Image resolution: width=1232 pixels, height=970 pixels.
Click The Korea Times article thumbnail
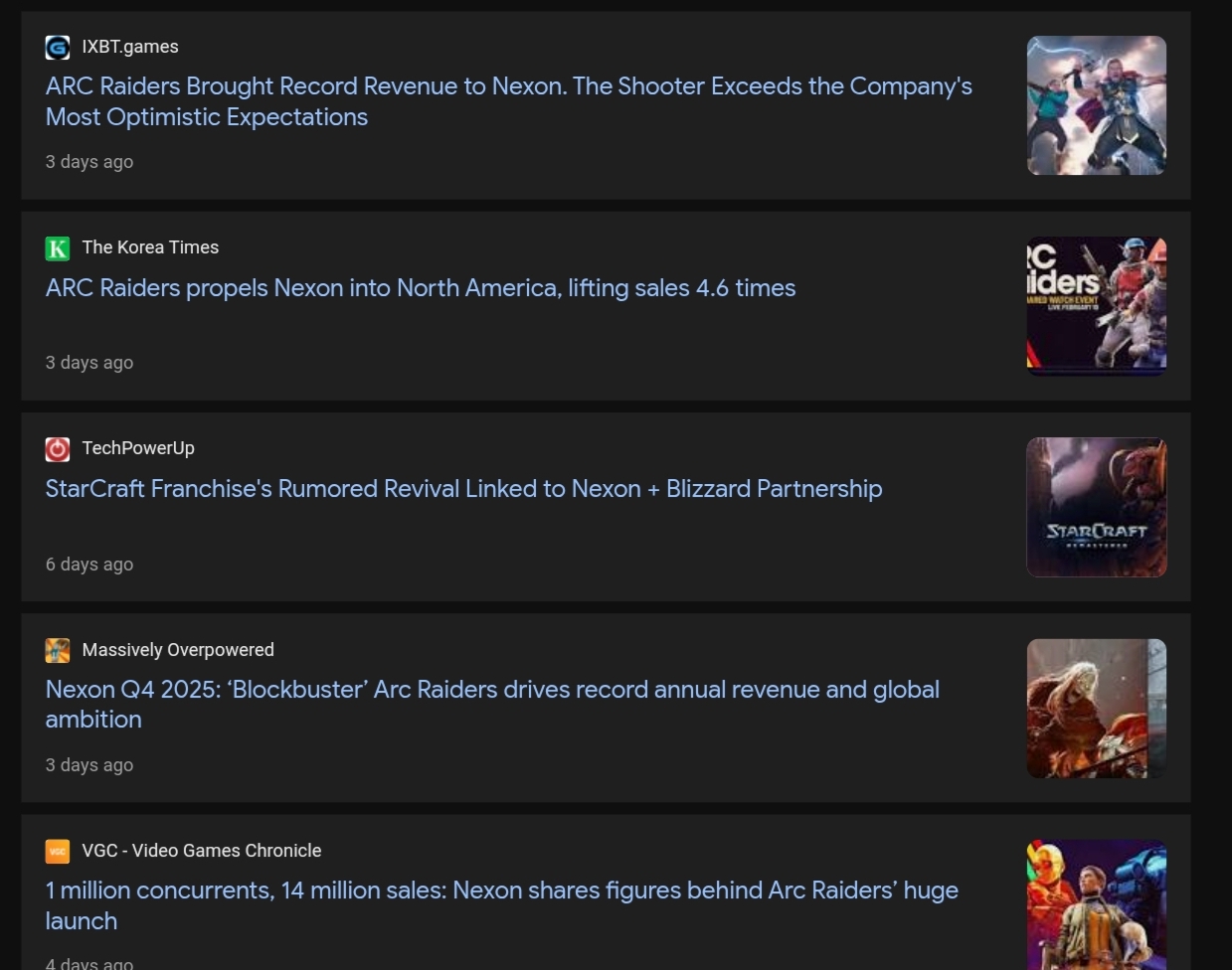pos(1097,306)
